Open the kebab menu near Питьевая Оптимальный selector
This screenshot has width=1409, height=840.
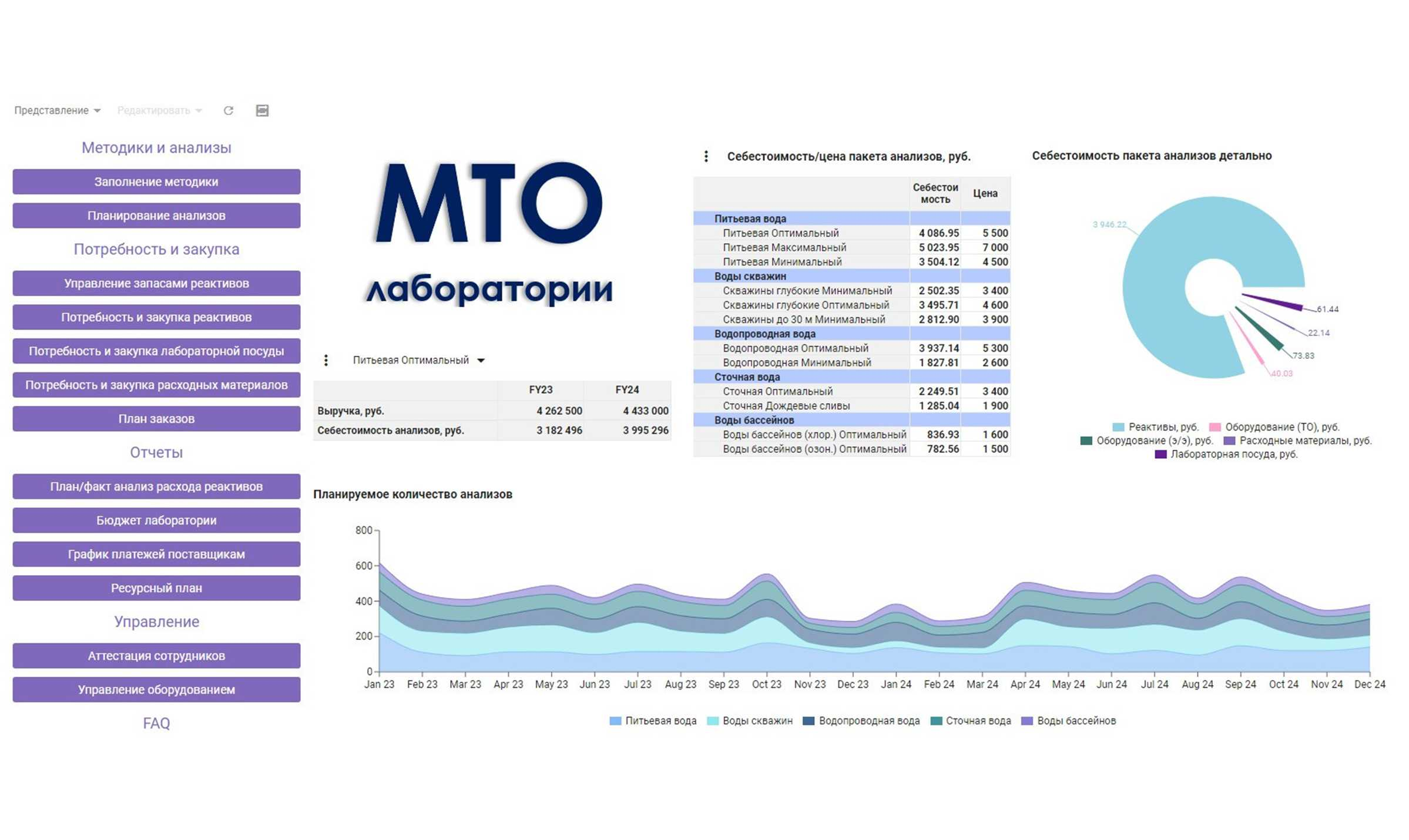326,360
